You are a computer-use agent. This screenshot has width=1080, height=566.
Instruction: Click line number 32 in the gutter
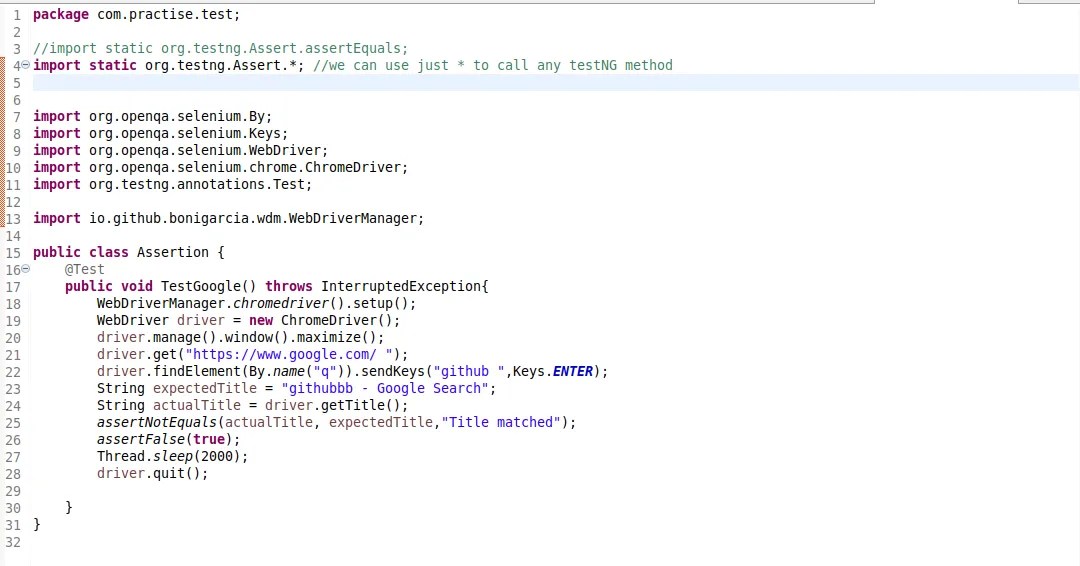pos(14,542)
